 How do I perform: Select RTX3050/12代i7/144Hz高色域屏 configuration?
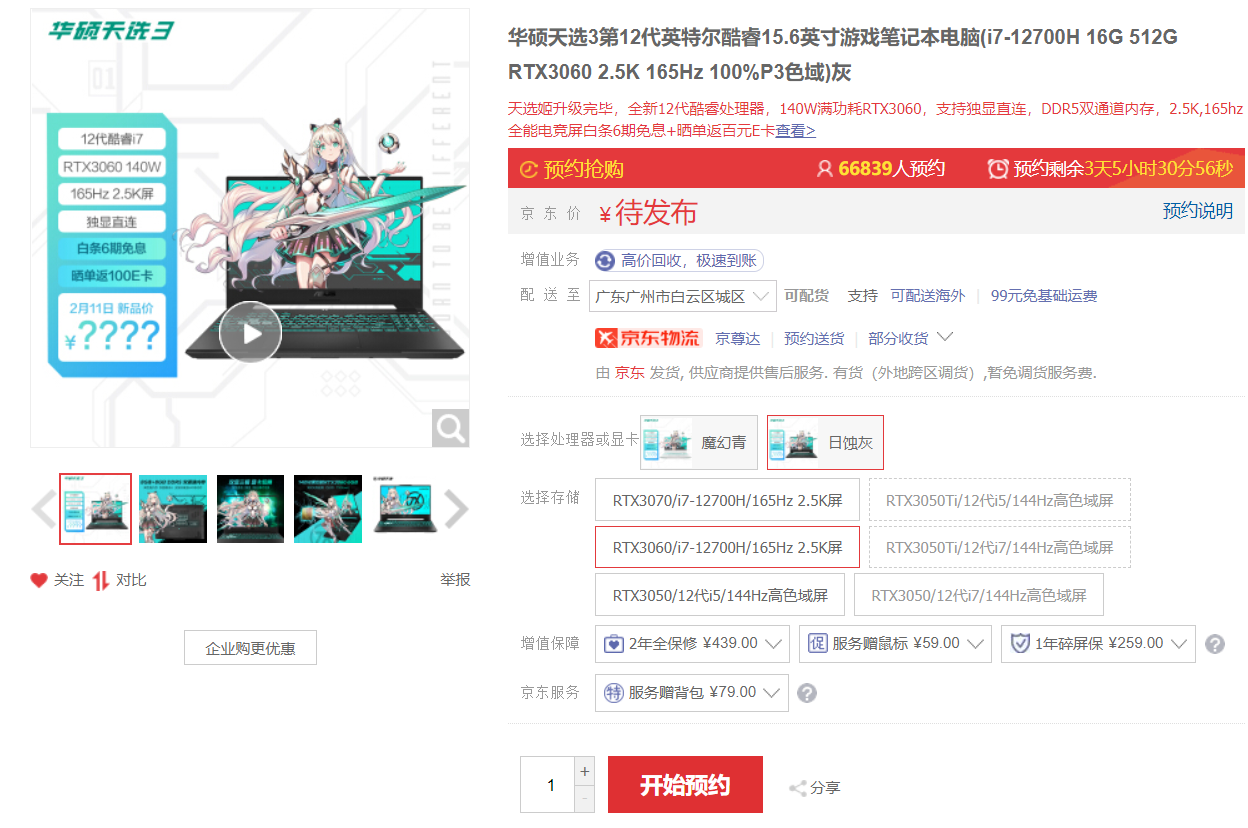978,595
